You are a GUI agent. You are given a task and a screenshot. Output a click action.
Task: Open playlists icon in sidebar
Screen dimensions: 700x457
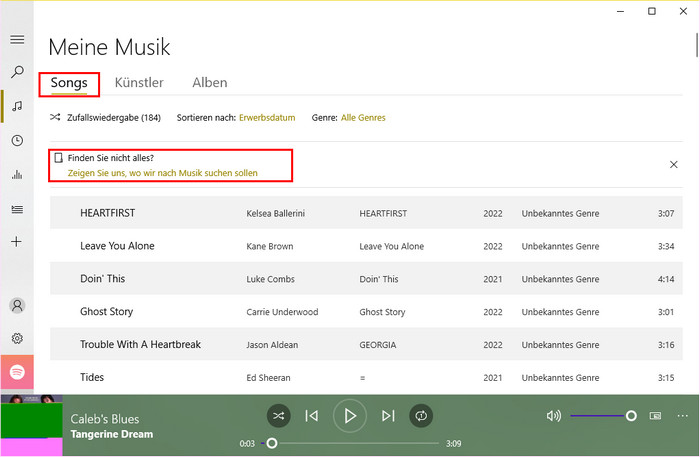(17, 209)
